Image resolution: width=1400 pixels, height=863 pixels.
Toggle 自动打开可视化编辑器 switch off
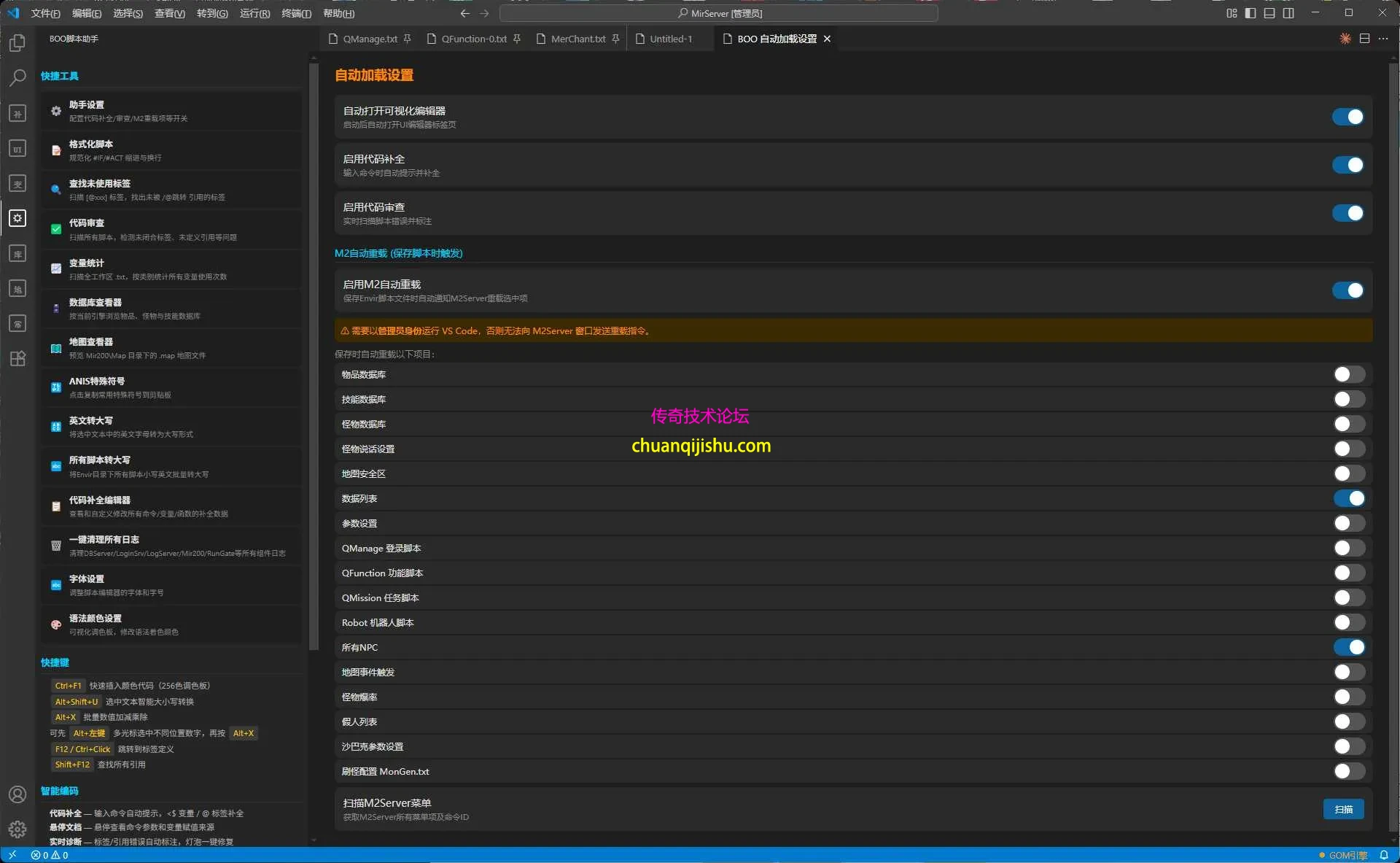[1347, 117]
